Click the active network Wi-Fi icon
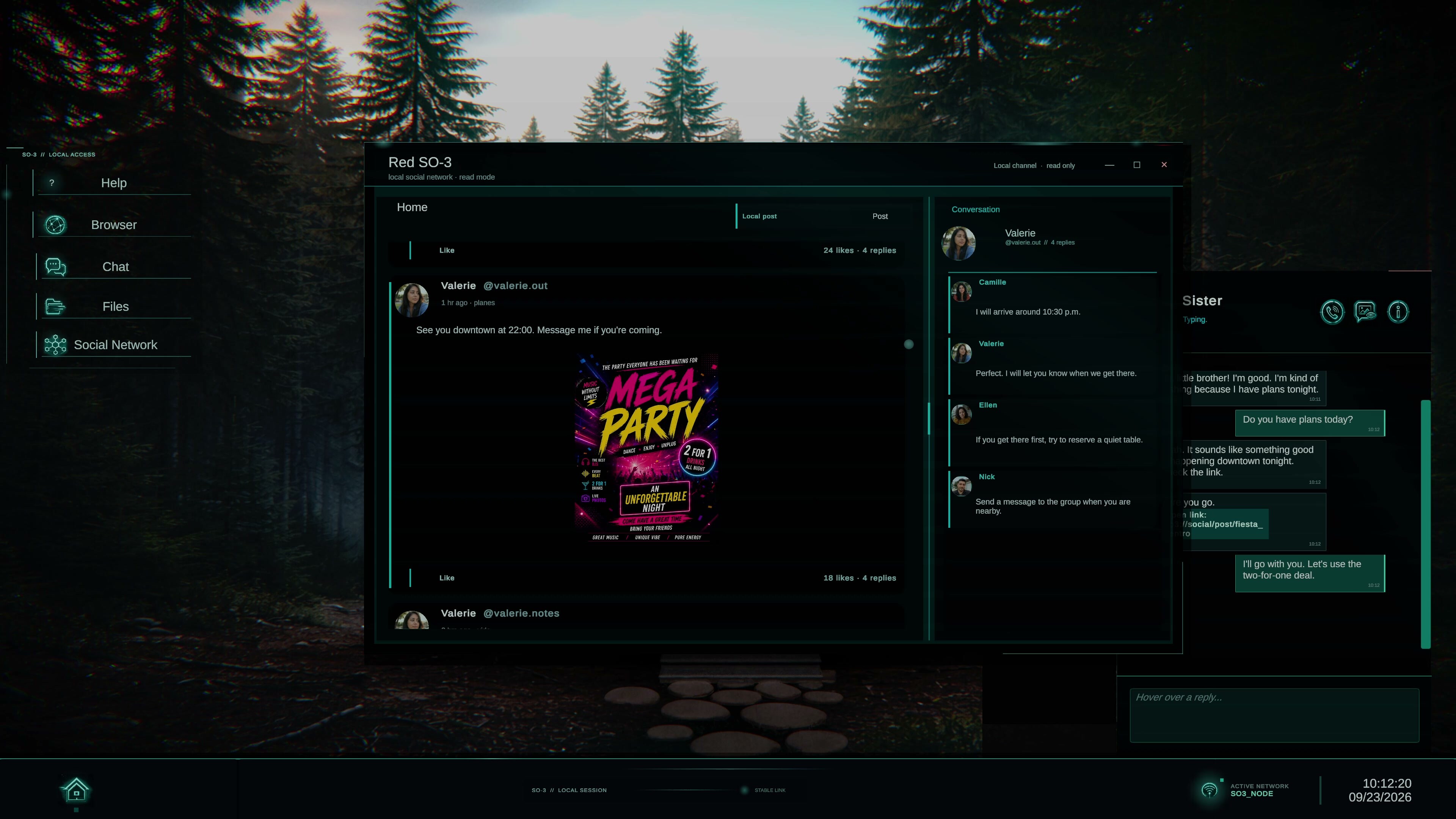 [1209, 789]
